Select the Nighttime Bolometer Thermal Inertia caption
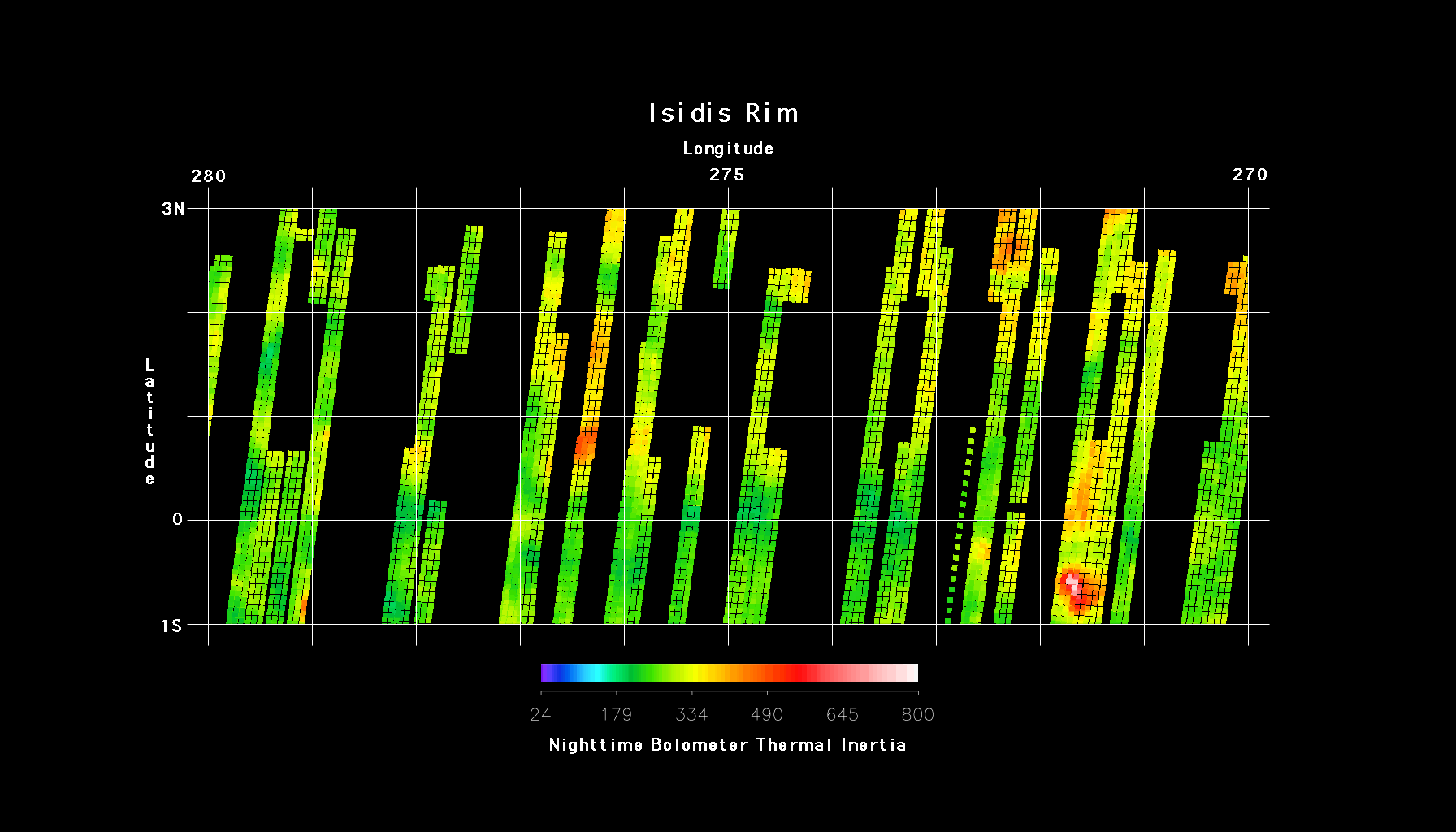The width and height of the screenshot is (1456, 832). point(727,745)
